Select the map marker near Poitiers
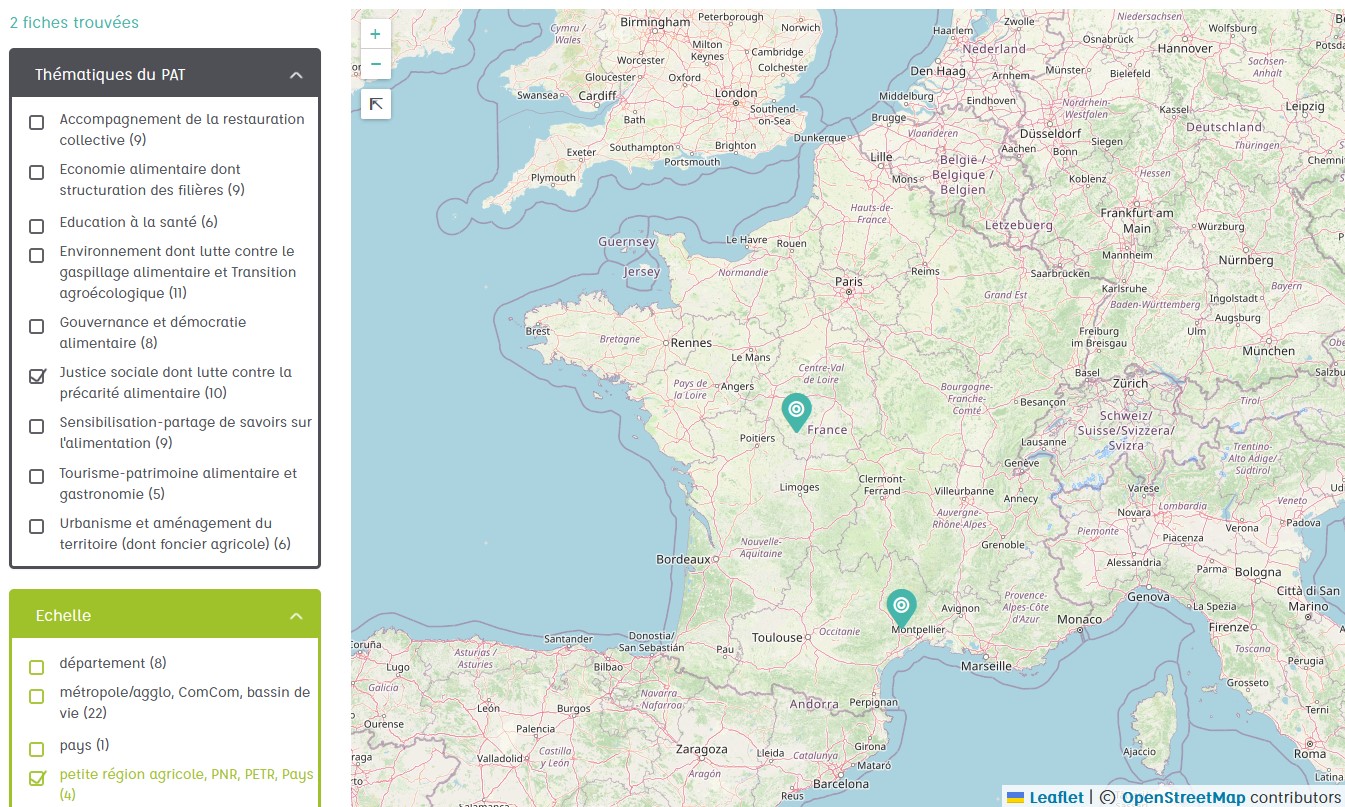The width and height of the screenshot is (1345, 807). point(796,412)
